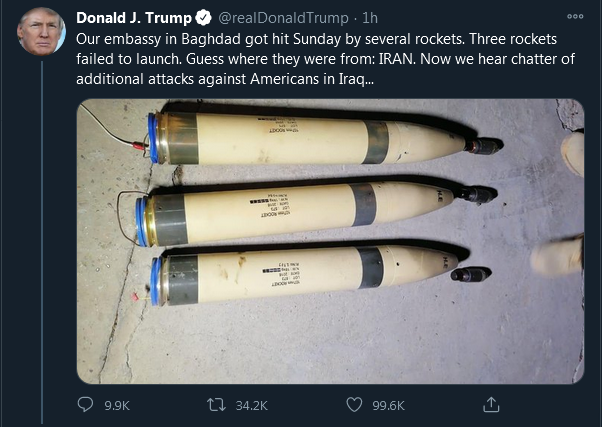The height and width of the screenshot is (427, 602).
Task: Click the reply speech bubble icon
Action: pyautogui.click(x=85, y=405)
